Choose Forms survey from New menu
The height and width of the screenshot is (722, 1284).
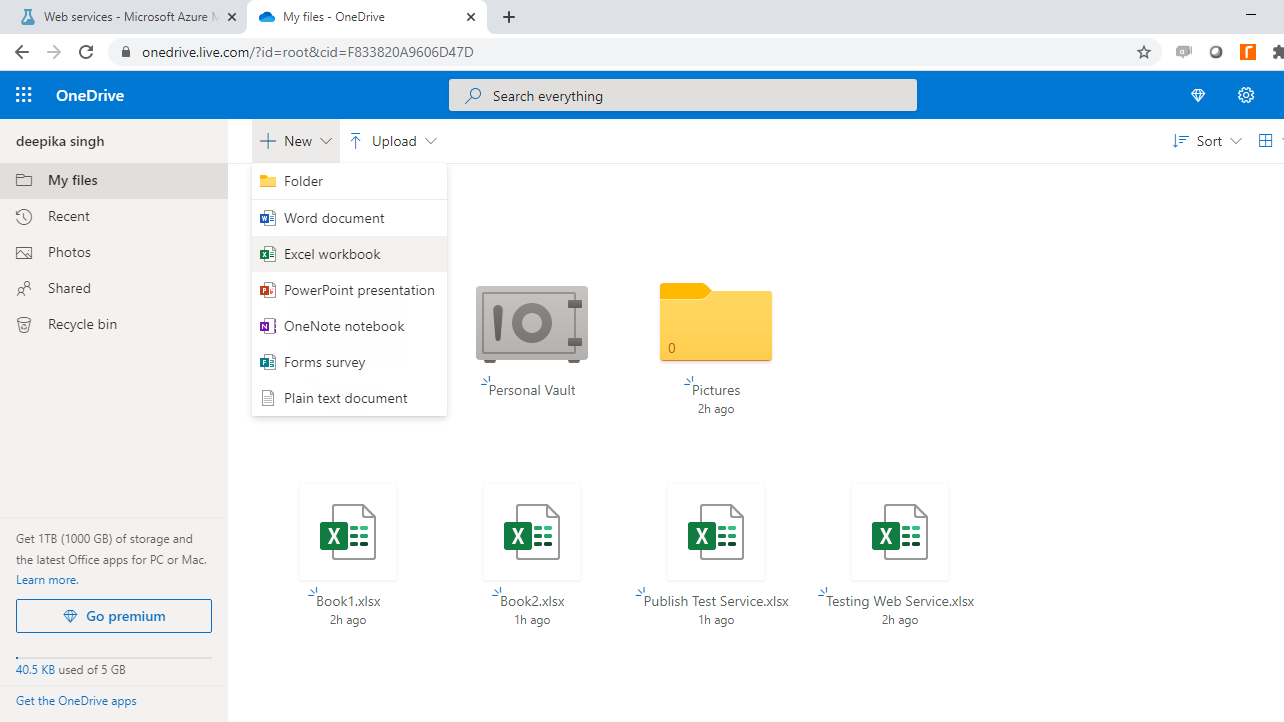pos(349,362)
